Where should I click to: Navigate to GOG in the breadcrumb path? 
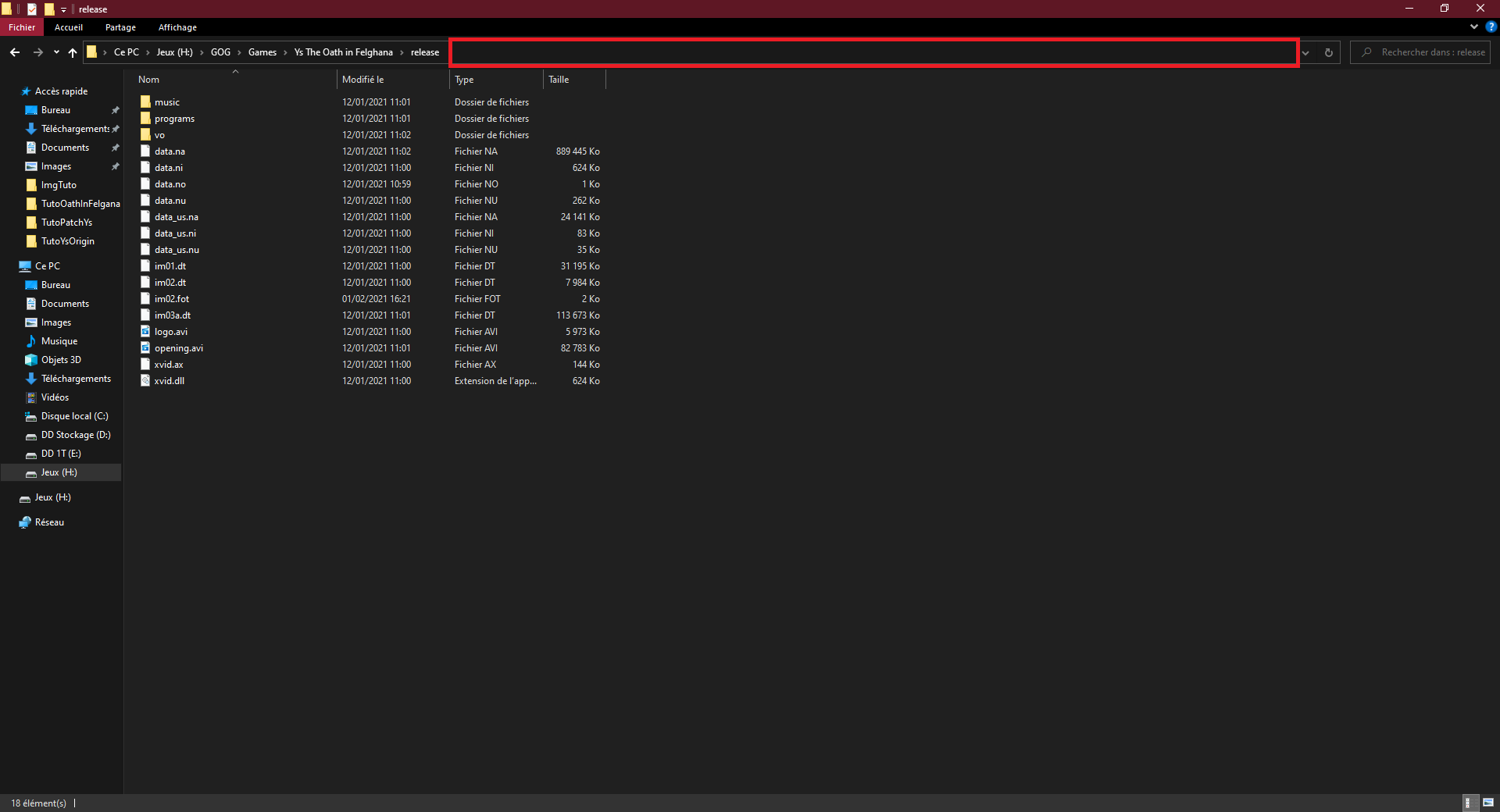click(x=220, y=52)
